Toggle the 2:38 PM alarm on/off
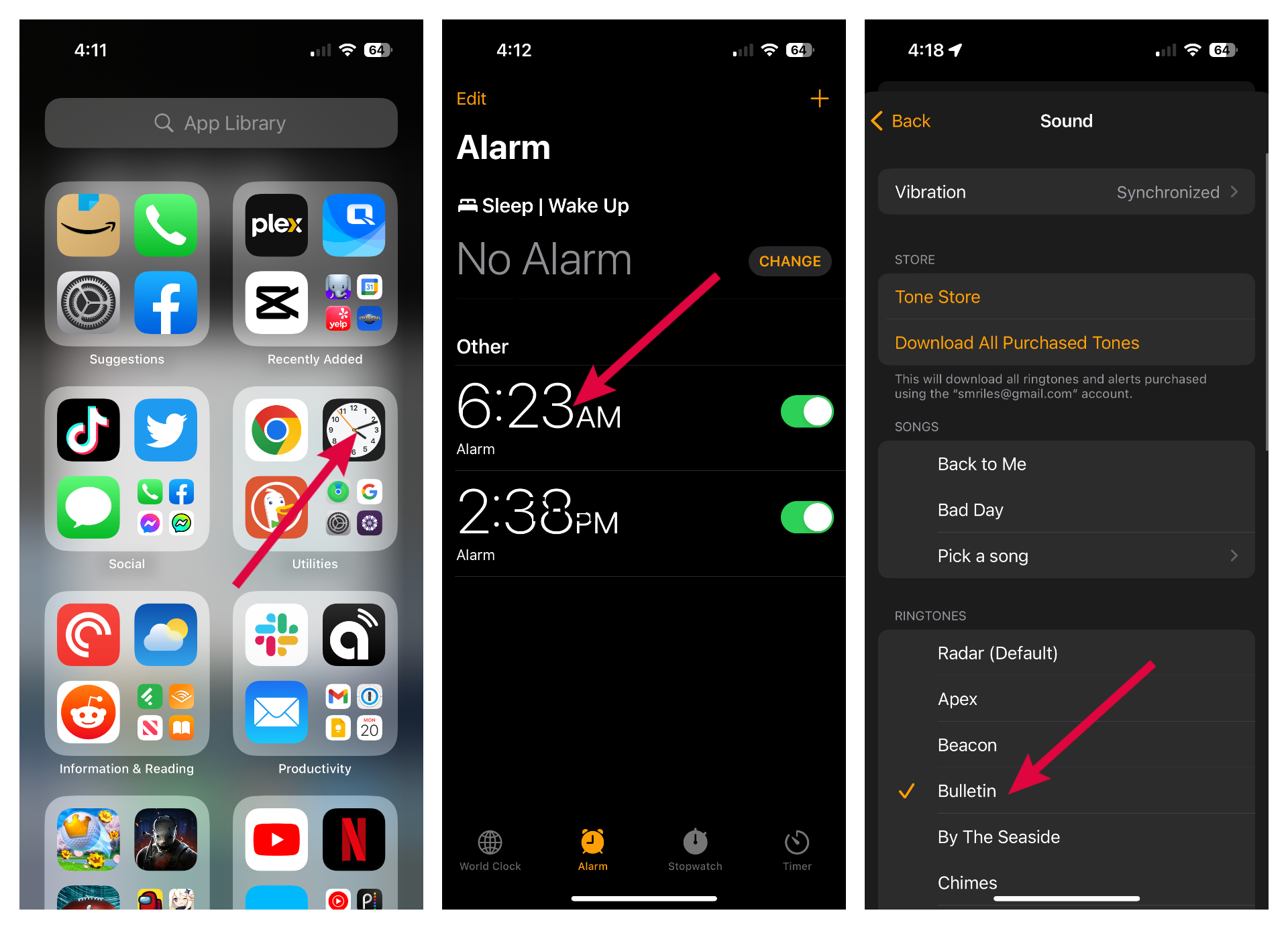 coord(807,517)
